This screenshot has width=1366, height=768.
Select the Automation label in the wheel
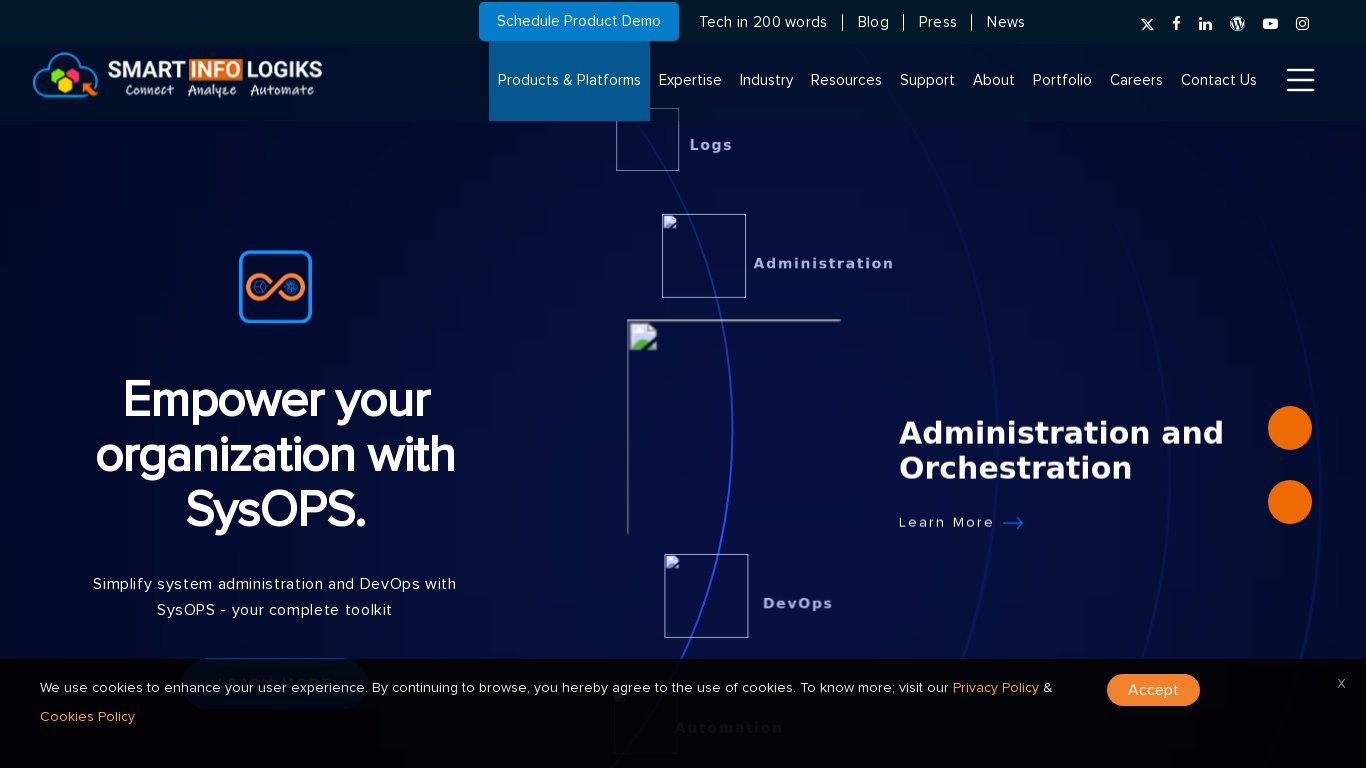728,728
